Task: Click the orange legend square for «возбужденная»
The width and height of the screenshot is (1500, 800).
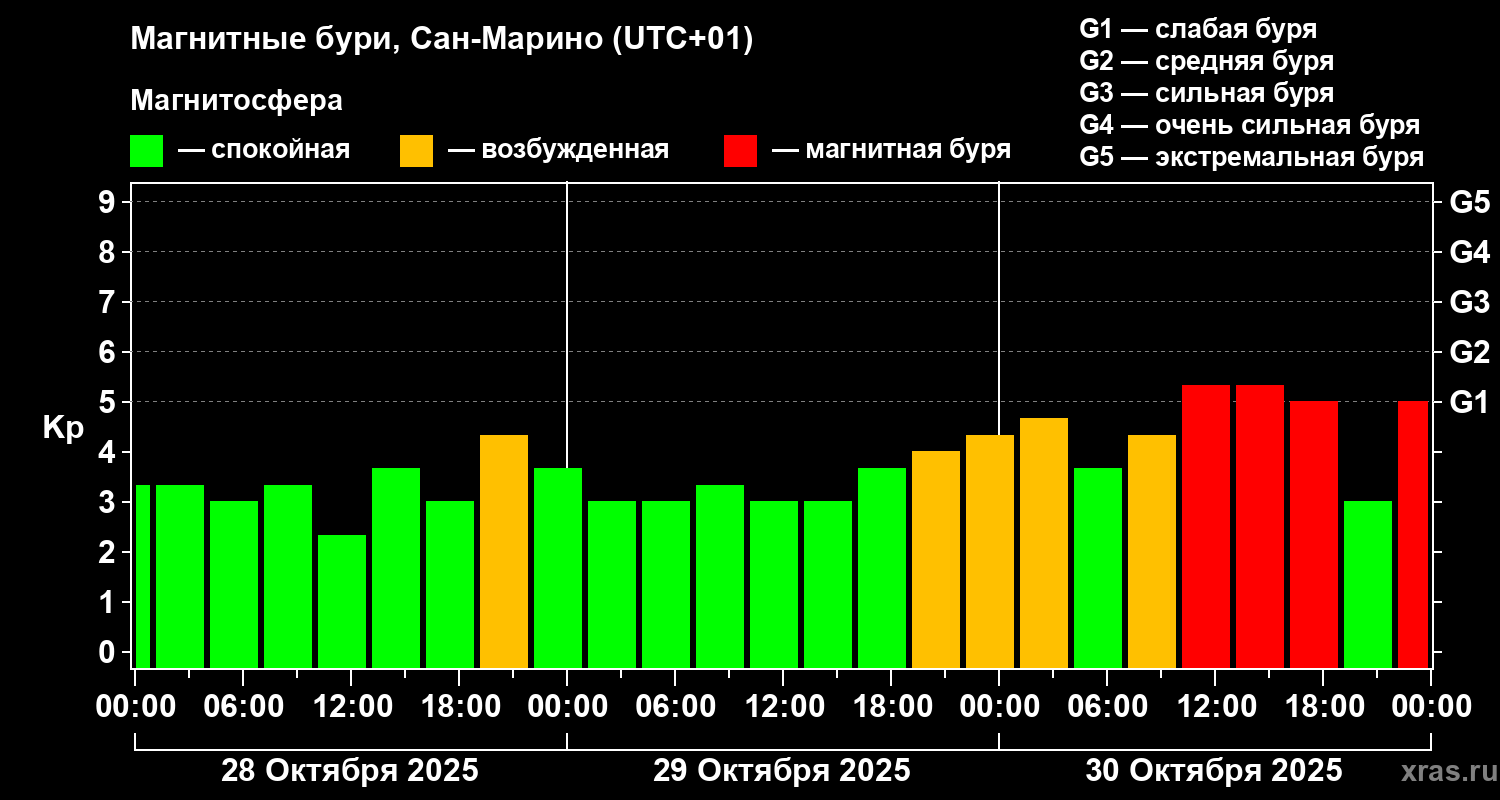Action: click(x=416, y=150)
